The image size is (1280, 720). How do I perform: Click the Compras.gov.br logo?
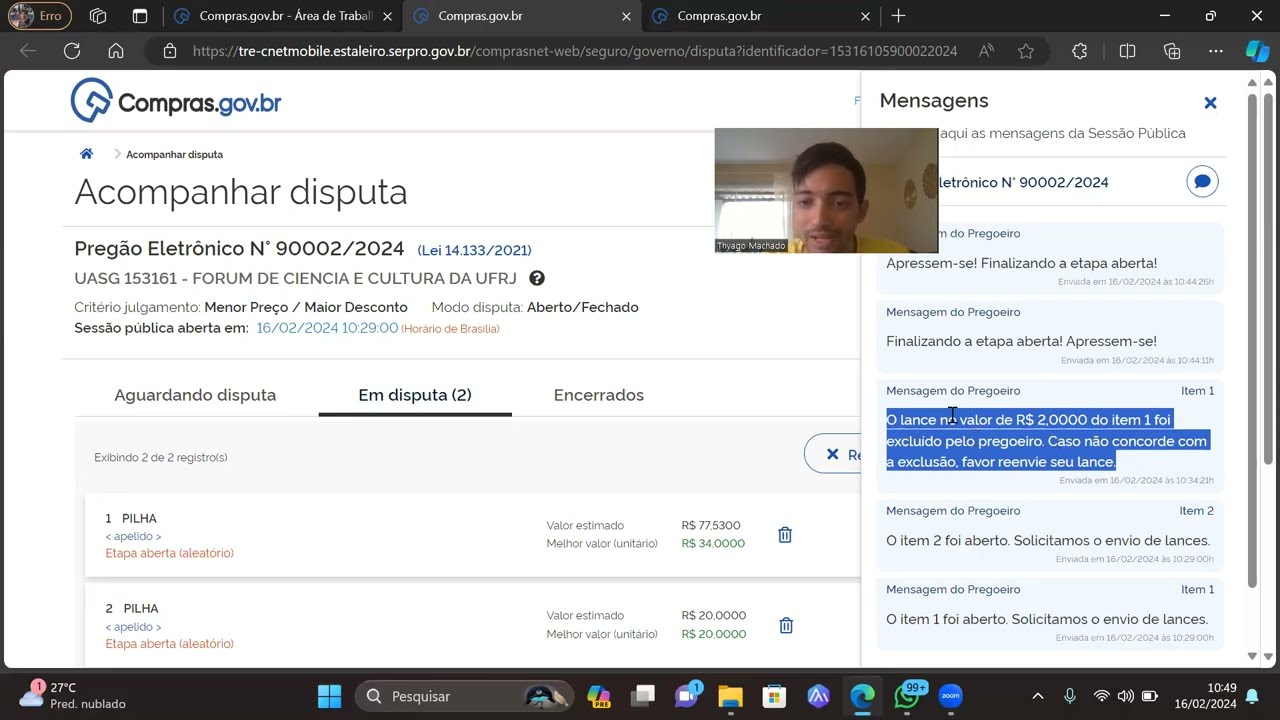pyautogui.click(x=176, y=101)
